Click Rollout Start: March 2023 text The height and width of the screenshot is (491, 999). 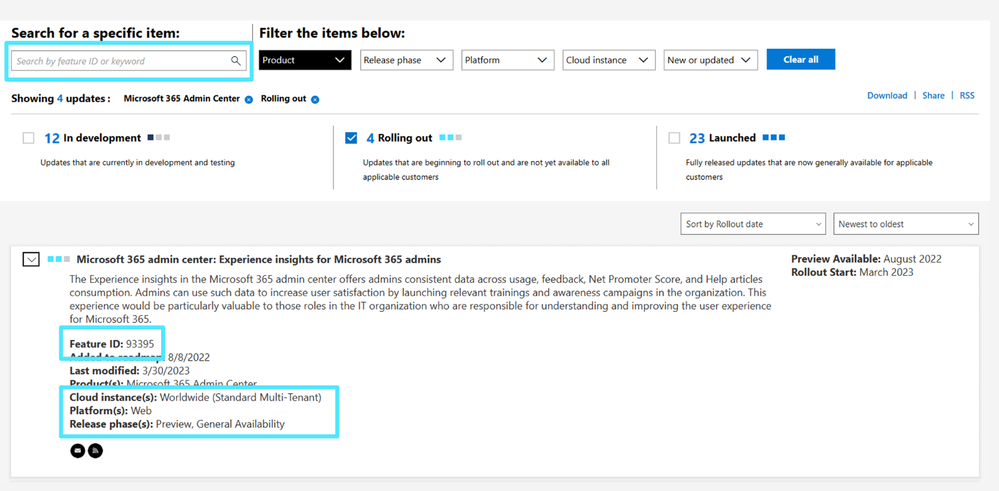point(852,273)
